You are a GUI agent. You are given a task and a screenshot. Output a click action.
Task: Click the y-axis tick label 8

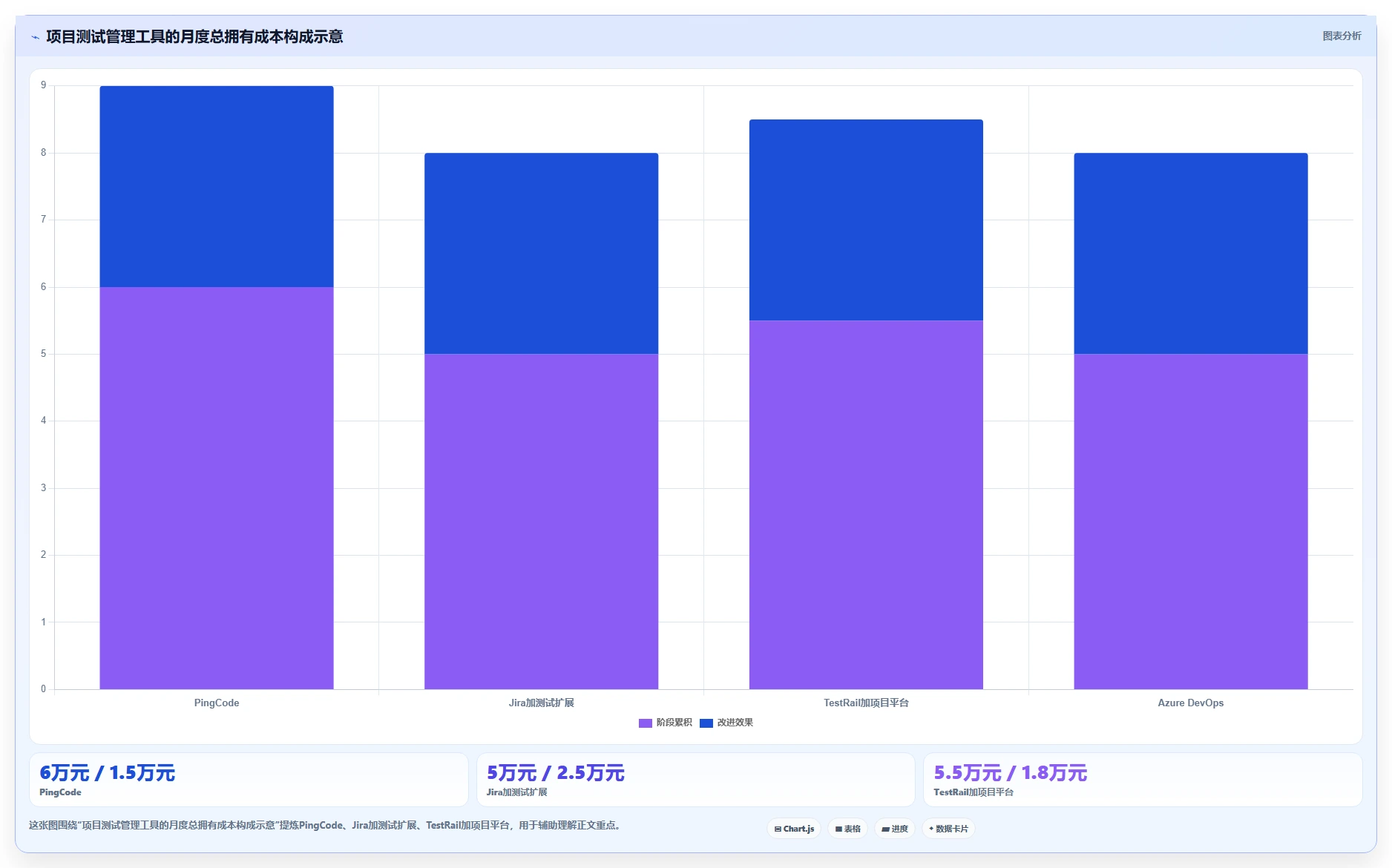(43, 153)
